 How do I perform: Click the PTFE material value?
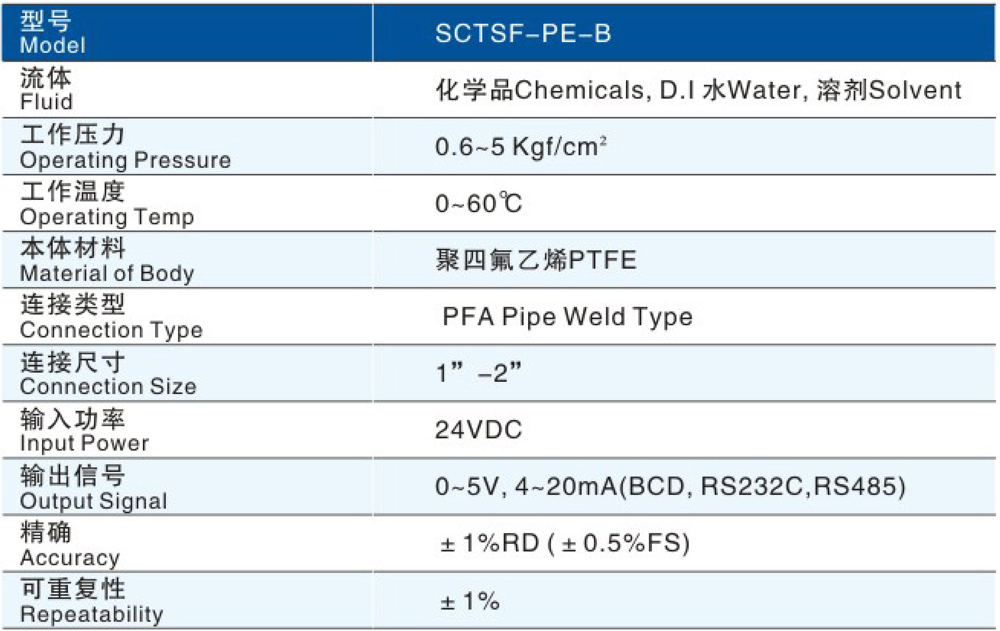[x=536, y=261]
